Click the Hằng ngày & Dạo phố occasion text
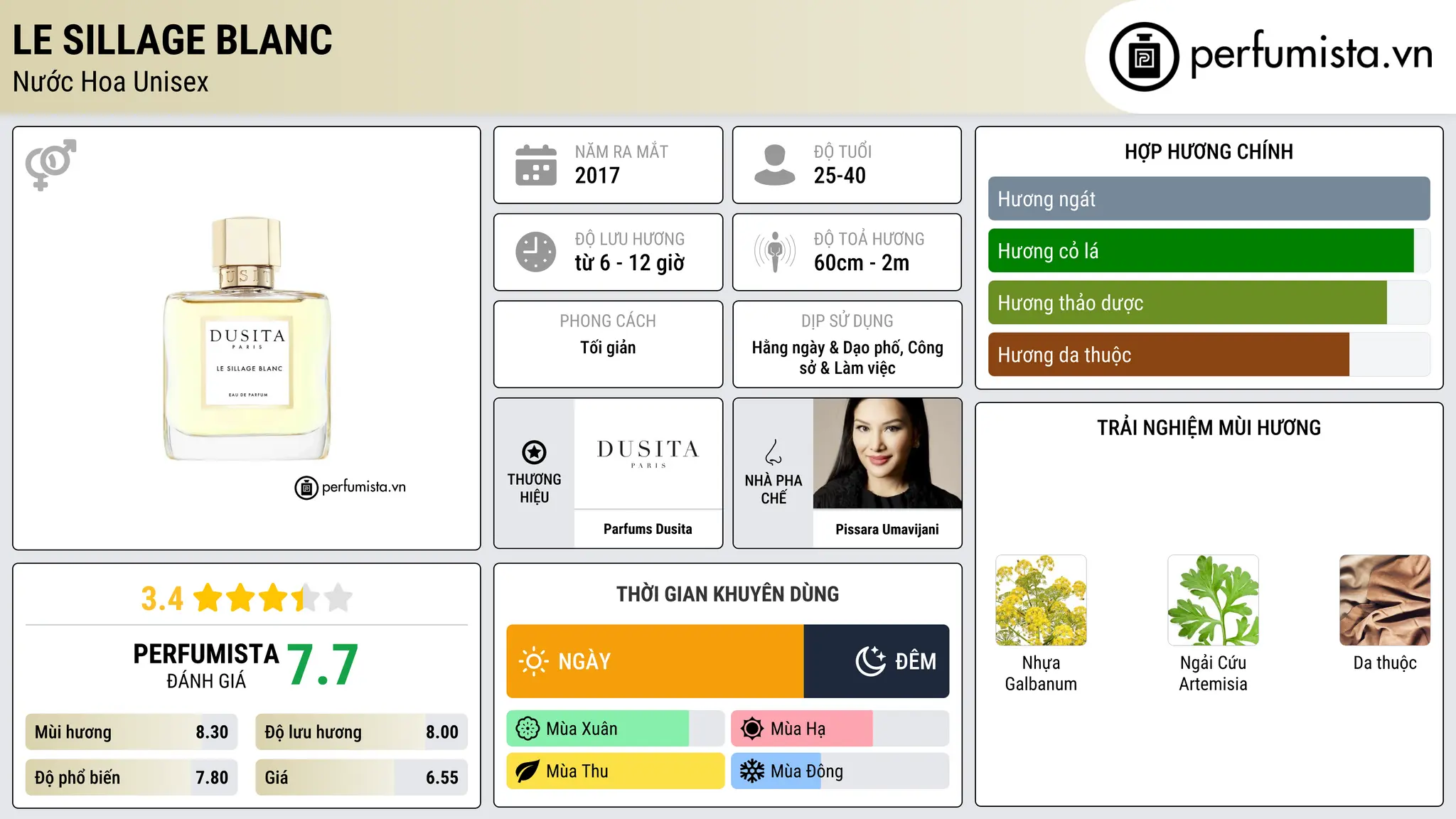The width and height of the screenshot is (1456, 819). [x=847, y=358]
